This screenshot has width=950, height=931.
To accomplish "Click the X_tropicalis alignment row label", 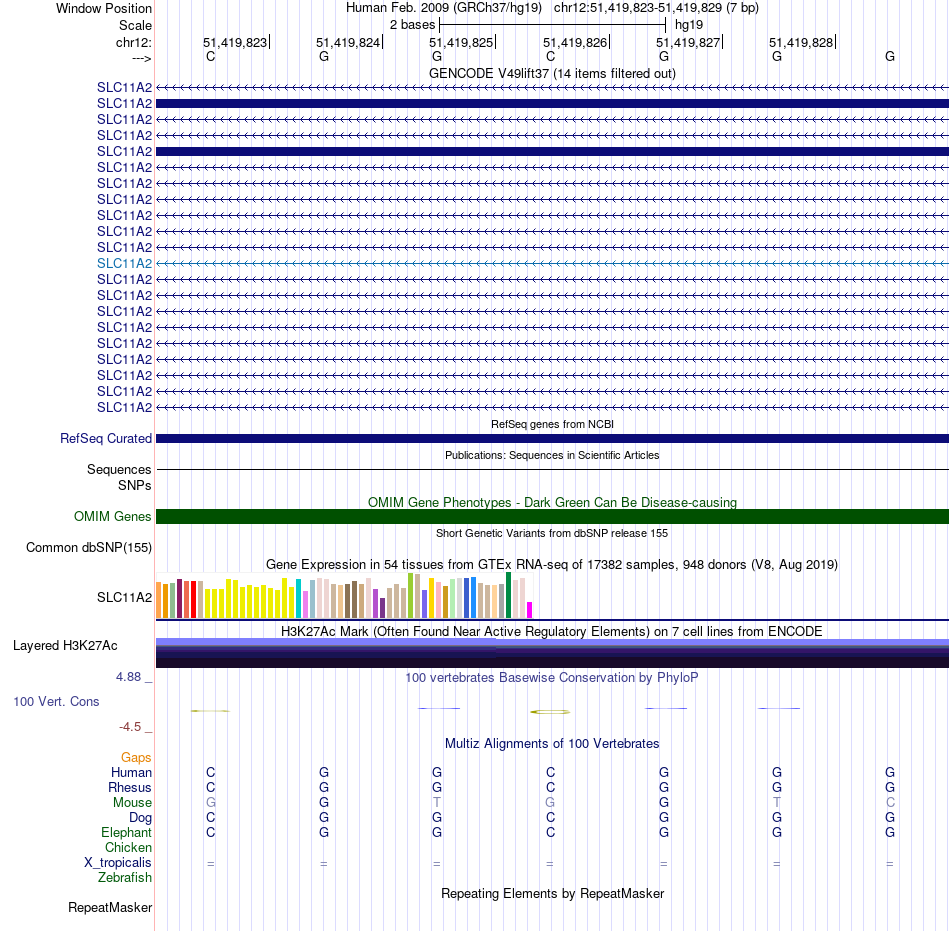I will tap(118, 863).
